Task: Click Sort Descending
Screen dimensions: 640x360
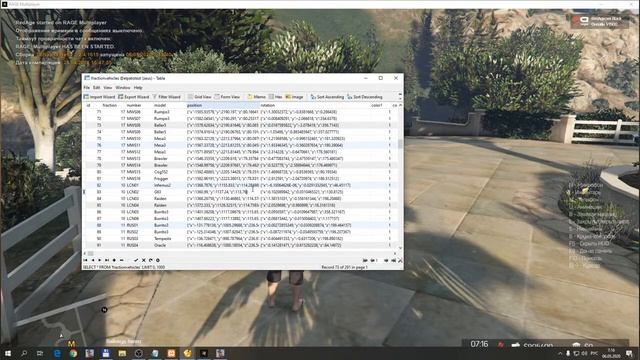Action: [x=365, y=97]
